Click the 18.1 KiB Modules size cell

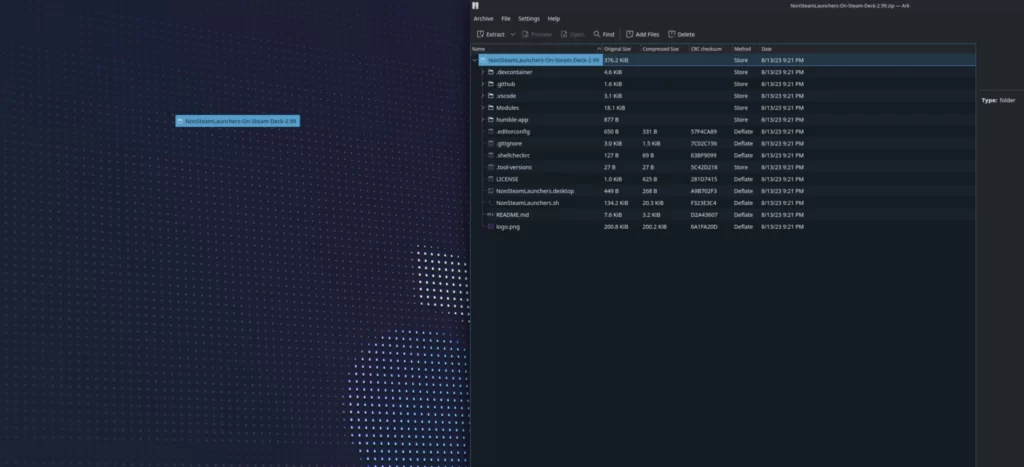point(615,108)
